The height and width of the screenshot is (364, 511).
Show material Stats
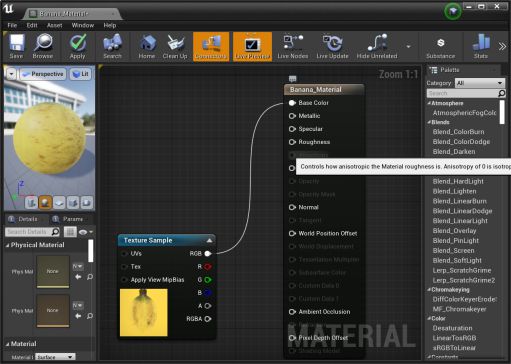[481, 47]
